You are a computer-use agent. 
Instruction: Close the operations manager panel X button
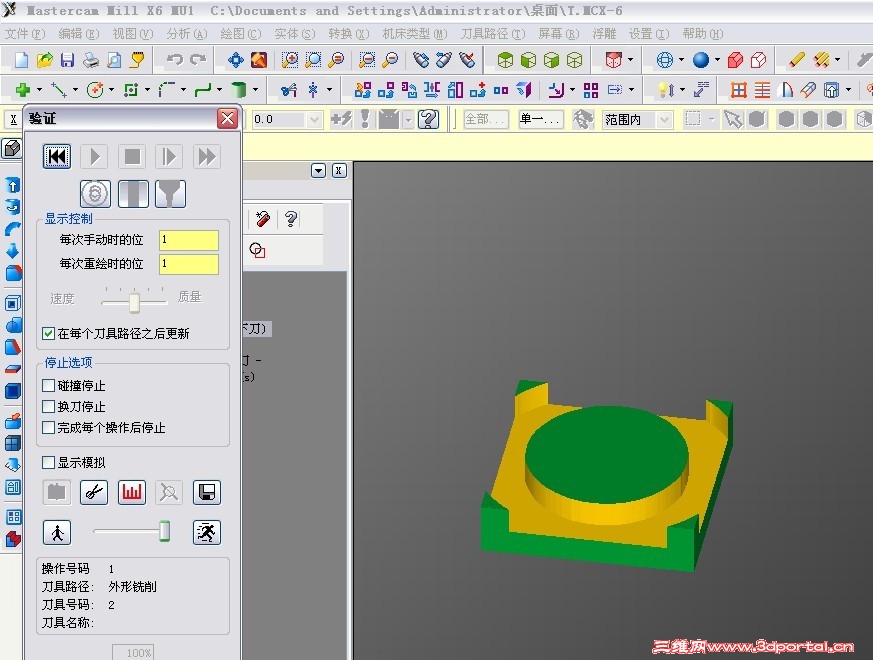pos(339,170)
